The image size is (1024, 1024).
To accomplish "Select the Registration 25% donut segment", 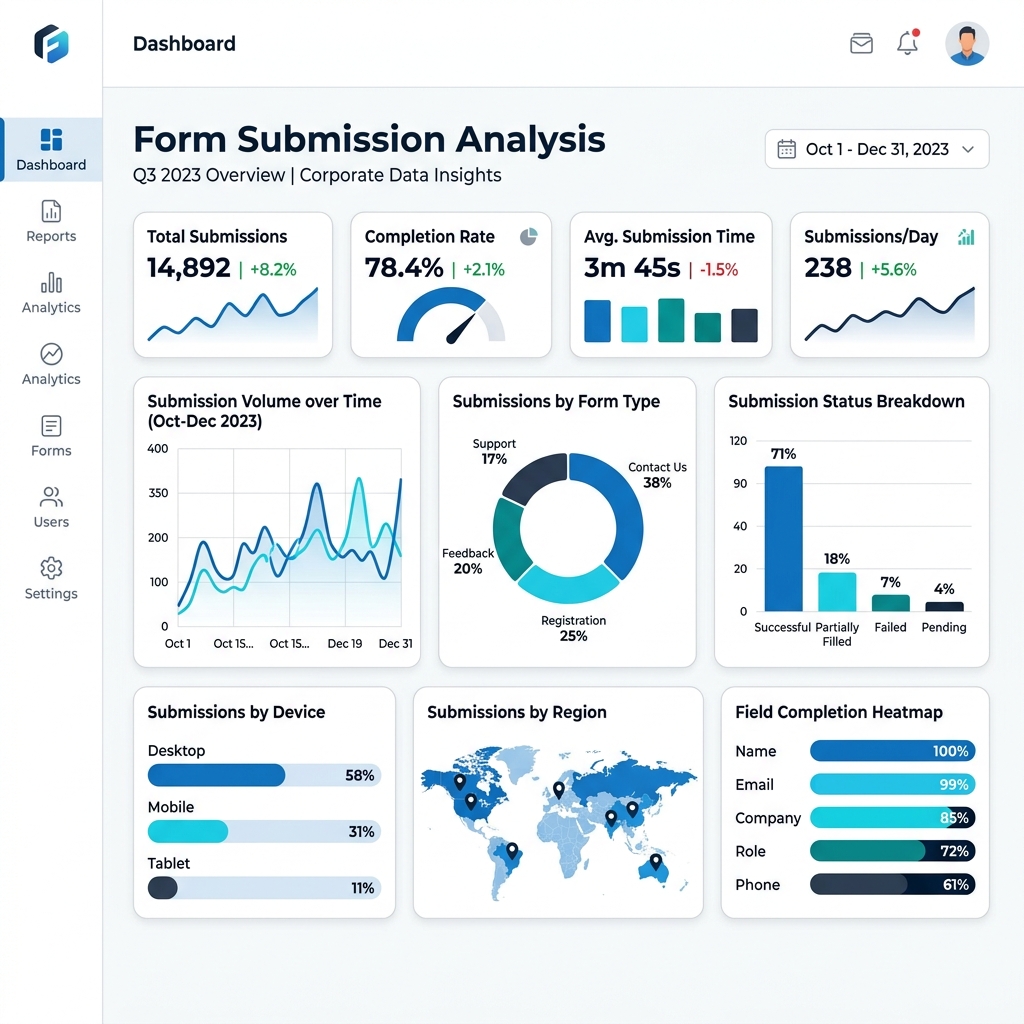I will point(568,585).
